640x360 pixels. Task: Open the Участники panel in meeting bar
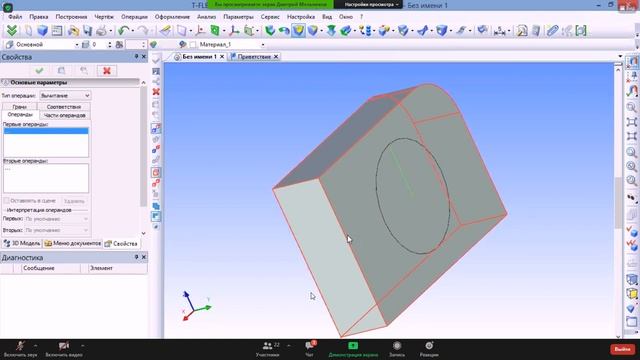coord(268,349)
